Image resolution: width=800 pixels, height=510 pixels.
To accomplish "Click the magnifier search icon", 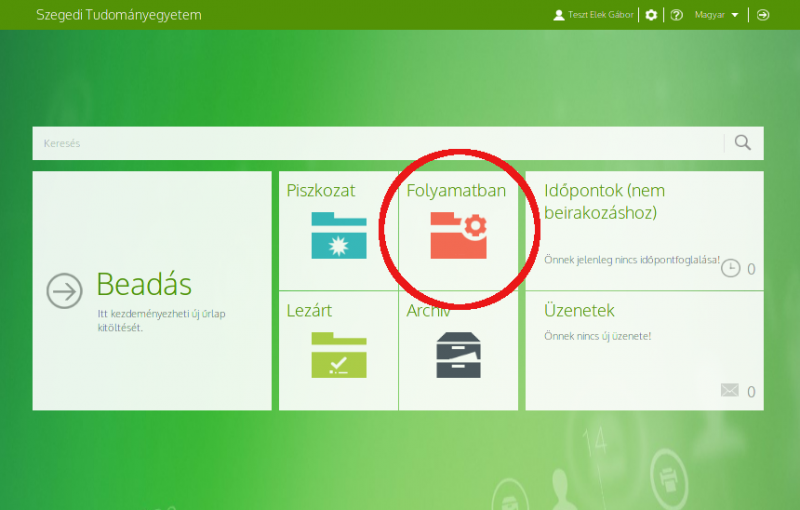I will (x=742, y=143).
